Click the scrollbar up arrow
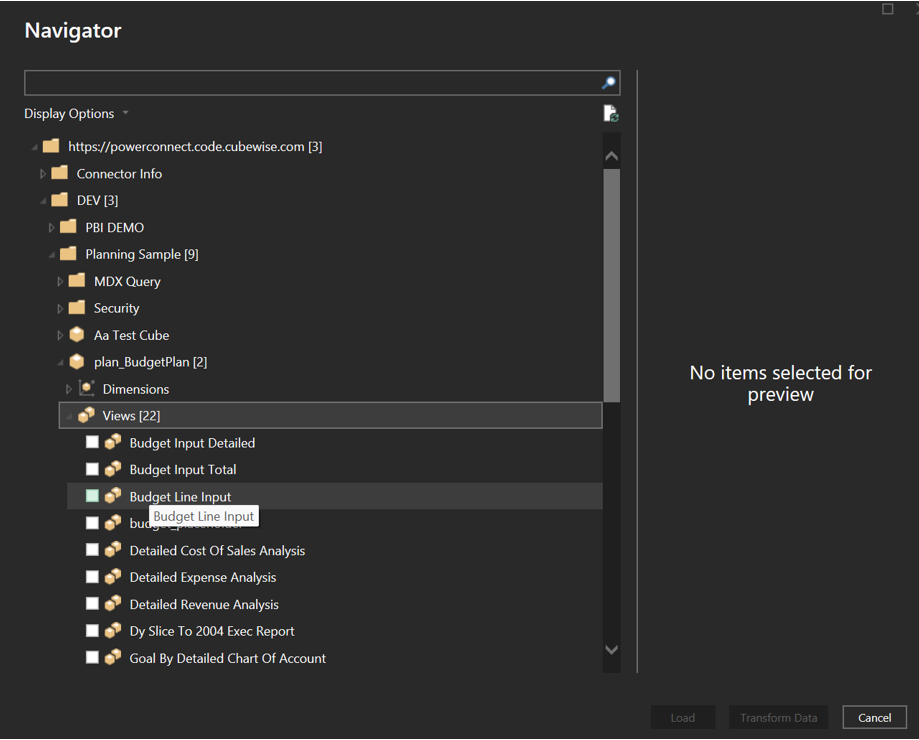Viewport: 919px width, 740px height. click(611, 156)
